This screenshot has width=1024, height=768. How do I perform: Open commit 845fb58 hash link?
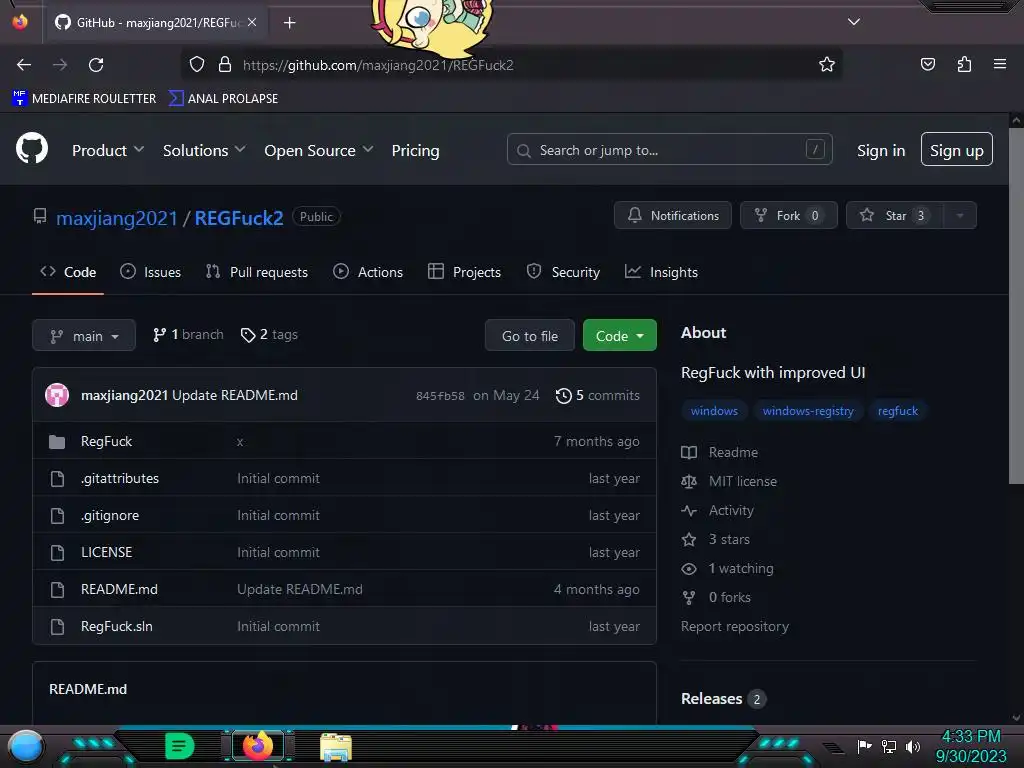click(440, 396)
